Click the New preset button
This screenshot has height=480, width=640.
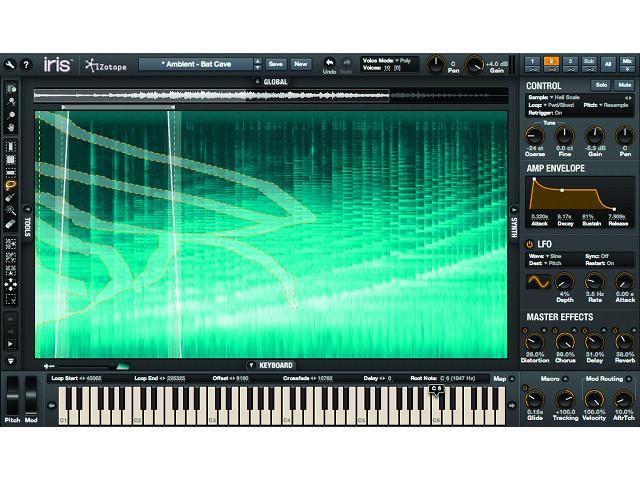point(300,64)
